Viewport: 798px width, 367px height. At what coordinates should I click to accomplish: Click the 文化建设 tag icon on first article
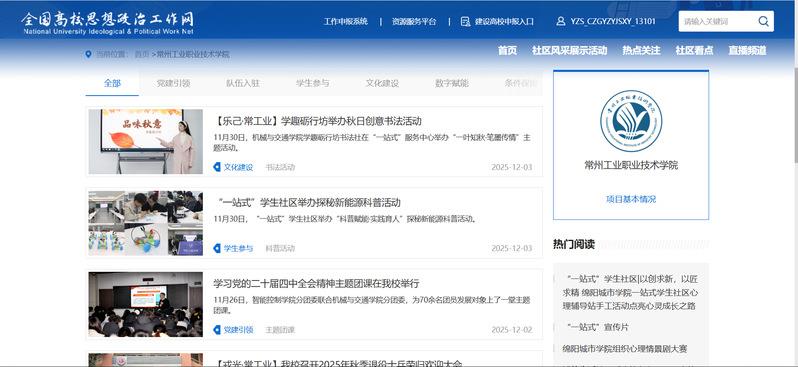[x=217, y=167]
